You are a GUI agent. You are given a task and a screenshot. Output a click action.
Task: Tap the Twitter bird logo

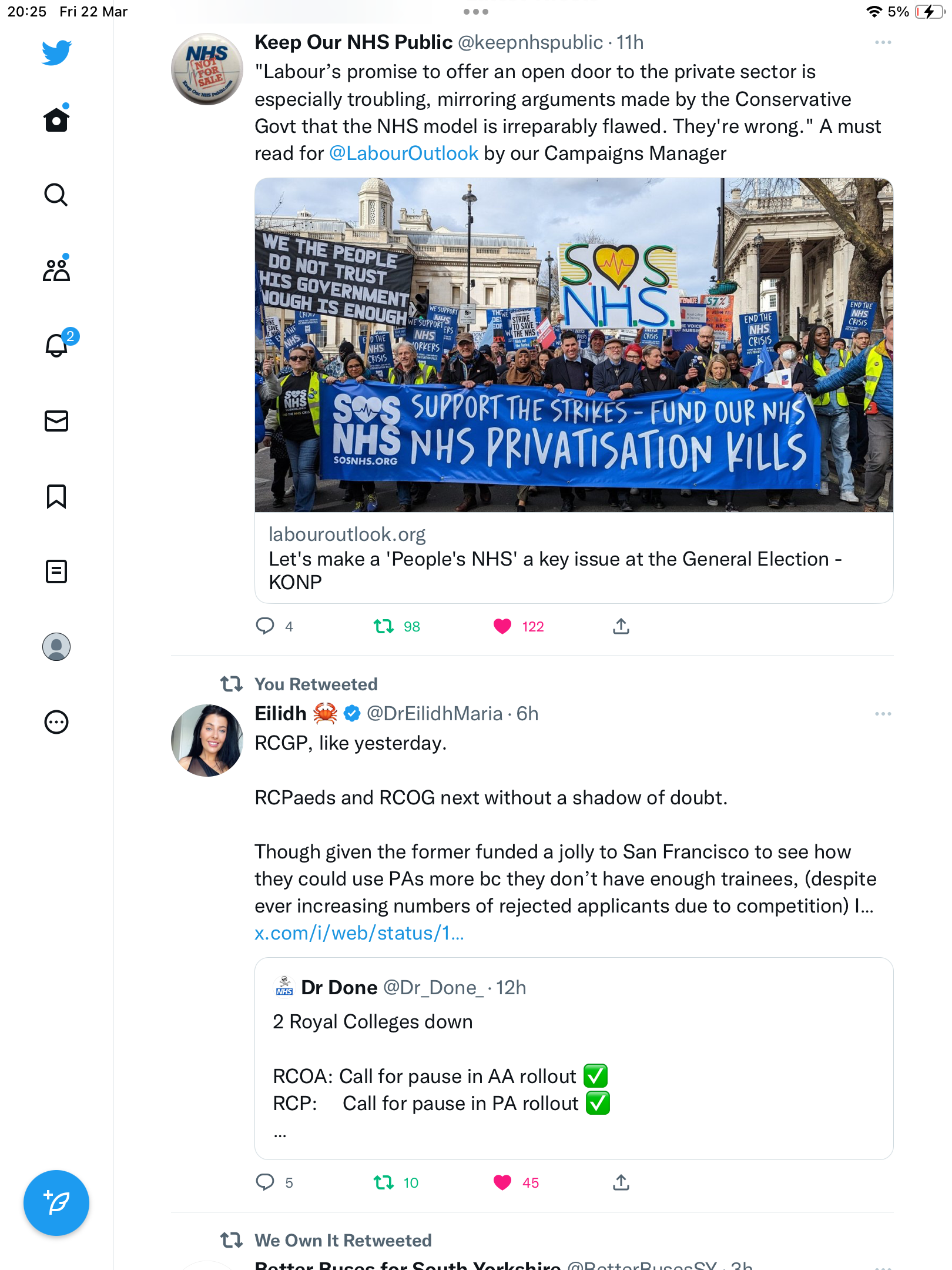(56, 52)
